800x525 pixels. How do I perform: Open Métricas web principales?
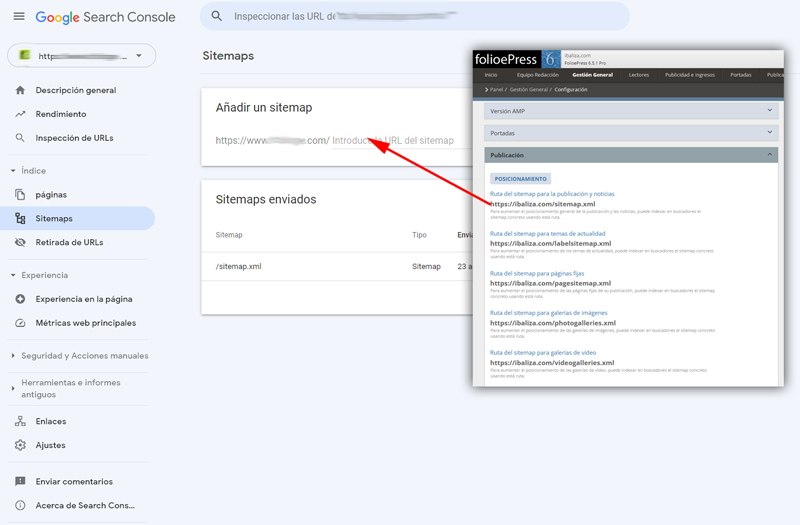coord(86,323)
